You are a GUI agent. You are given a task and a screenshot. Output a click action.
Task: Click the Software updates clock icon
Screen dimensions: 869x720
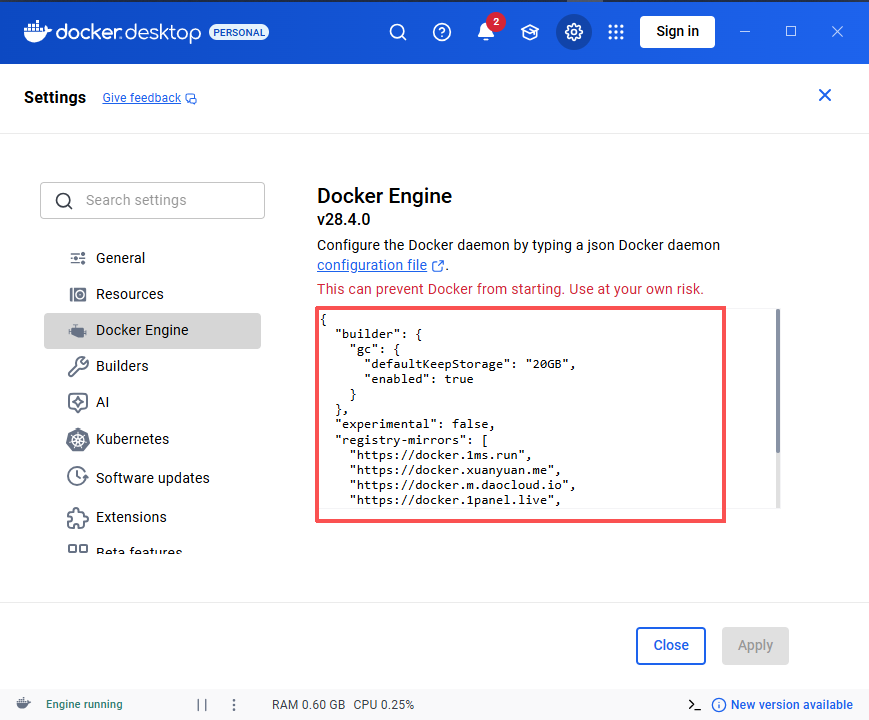click(x=78, y=477)
